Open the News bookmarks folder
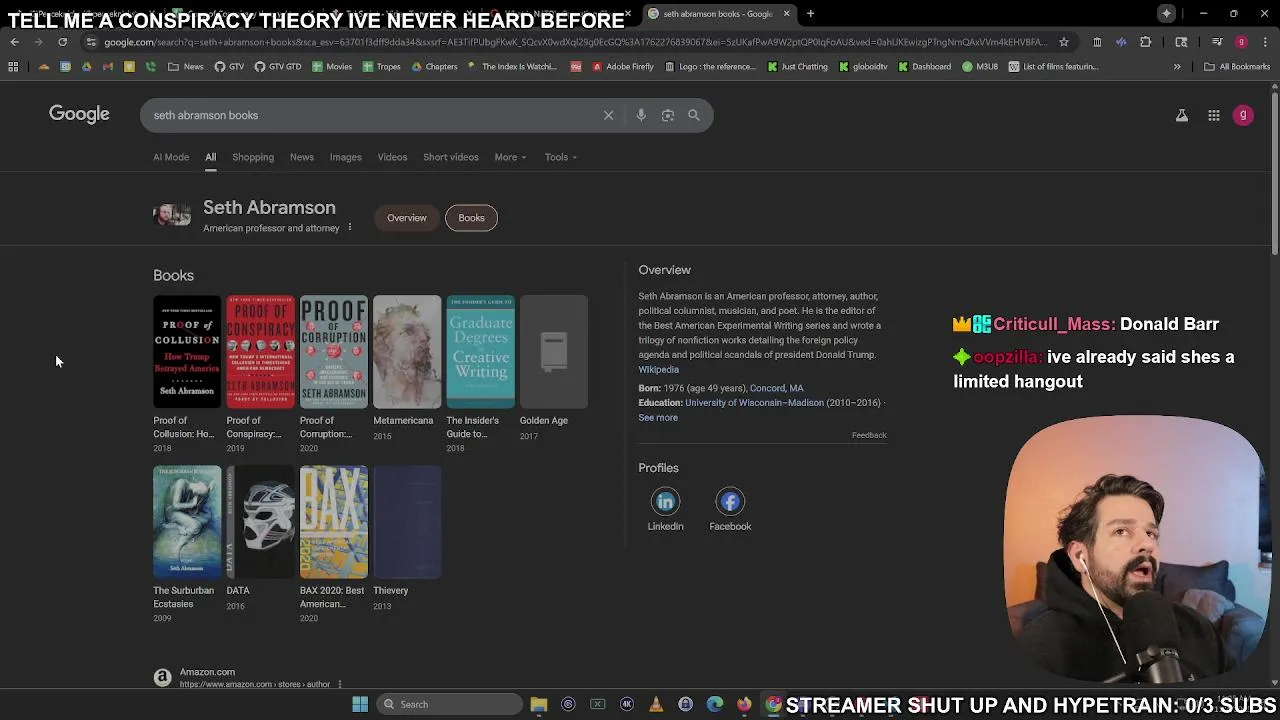The width and height of the screenshot is (1280, 720). pos(186,67)
